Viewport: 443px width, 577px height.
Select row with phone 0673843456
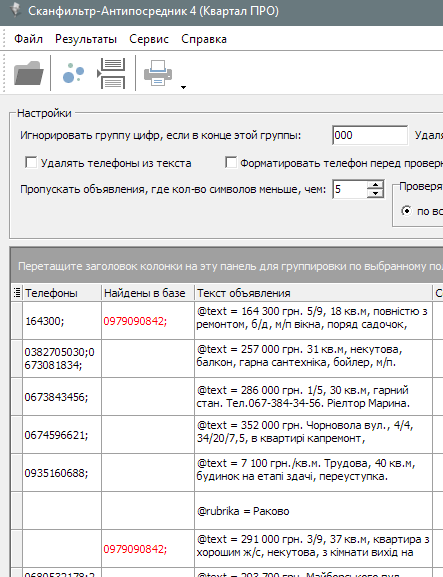(222, 397)
